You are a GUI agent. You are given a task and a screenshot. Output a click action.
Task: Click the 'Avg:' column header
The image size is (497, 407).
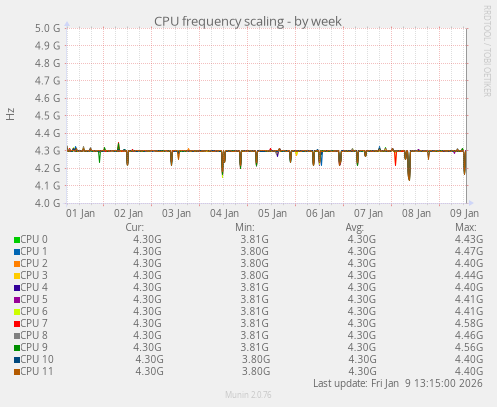(x=355, y=227)
